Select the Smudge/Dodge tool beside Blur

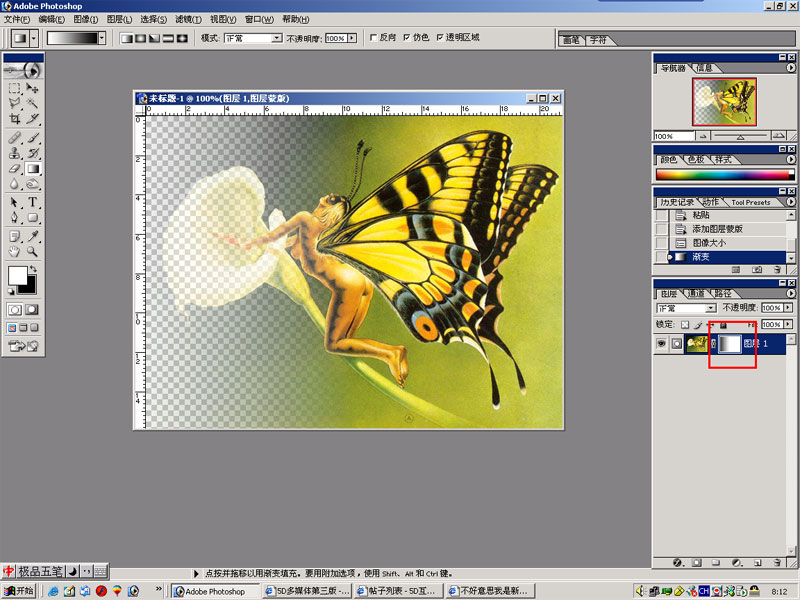32,183
